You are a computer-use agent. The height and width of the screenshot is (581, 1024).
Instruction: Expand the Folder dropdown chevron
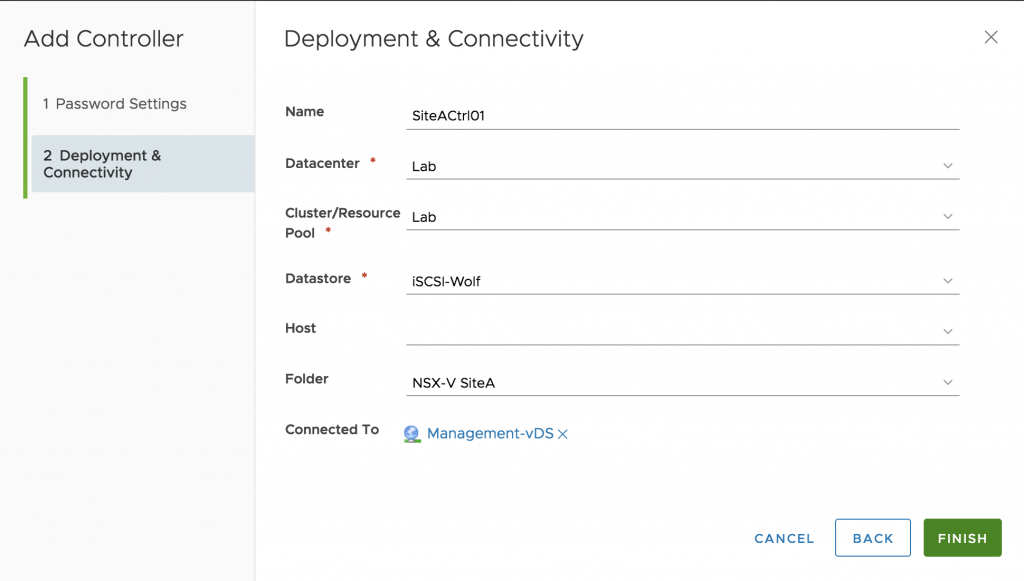[948, 383]
